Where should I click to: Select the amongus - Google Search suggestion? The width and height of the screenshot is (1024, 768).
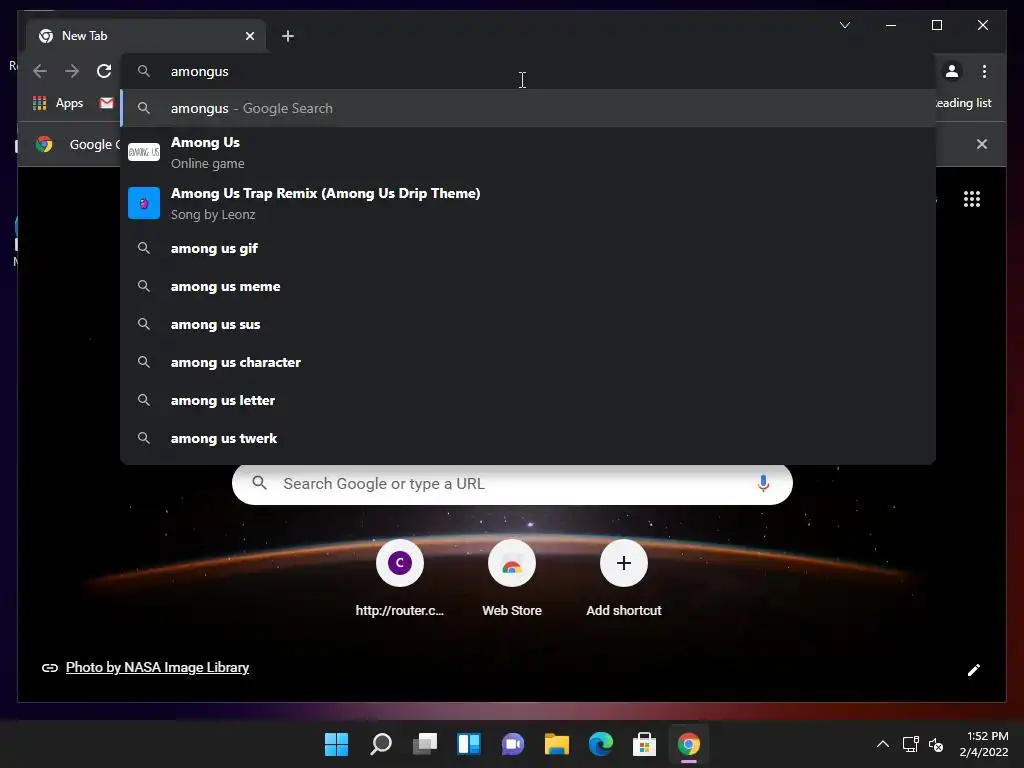(x=528, y=108)
